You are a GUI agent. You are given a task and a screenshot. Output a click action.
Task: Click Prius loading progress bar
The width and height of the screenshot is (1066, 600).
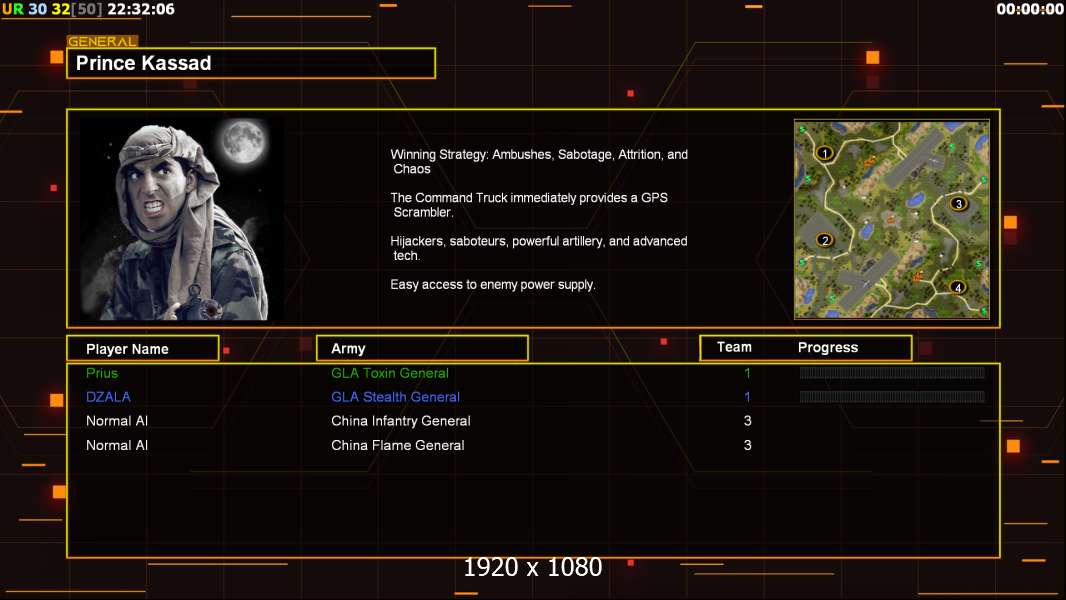click(892, 372)
